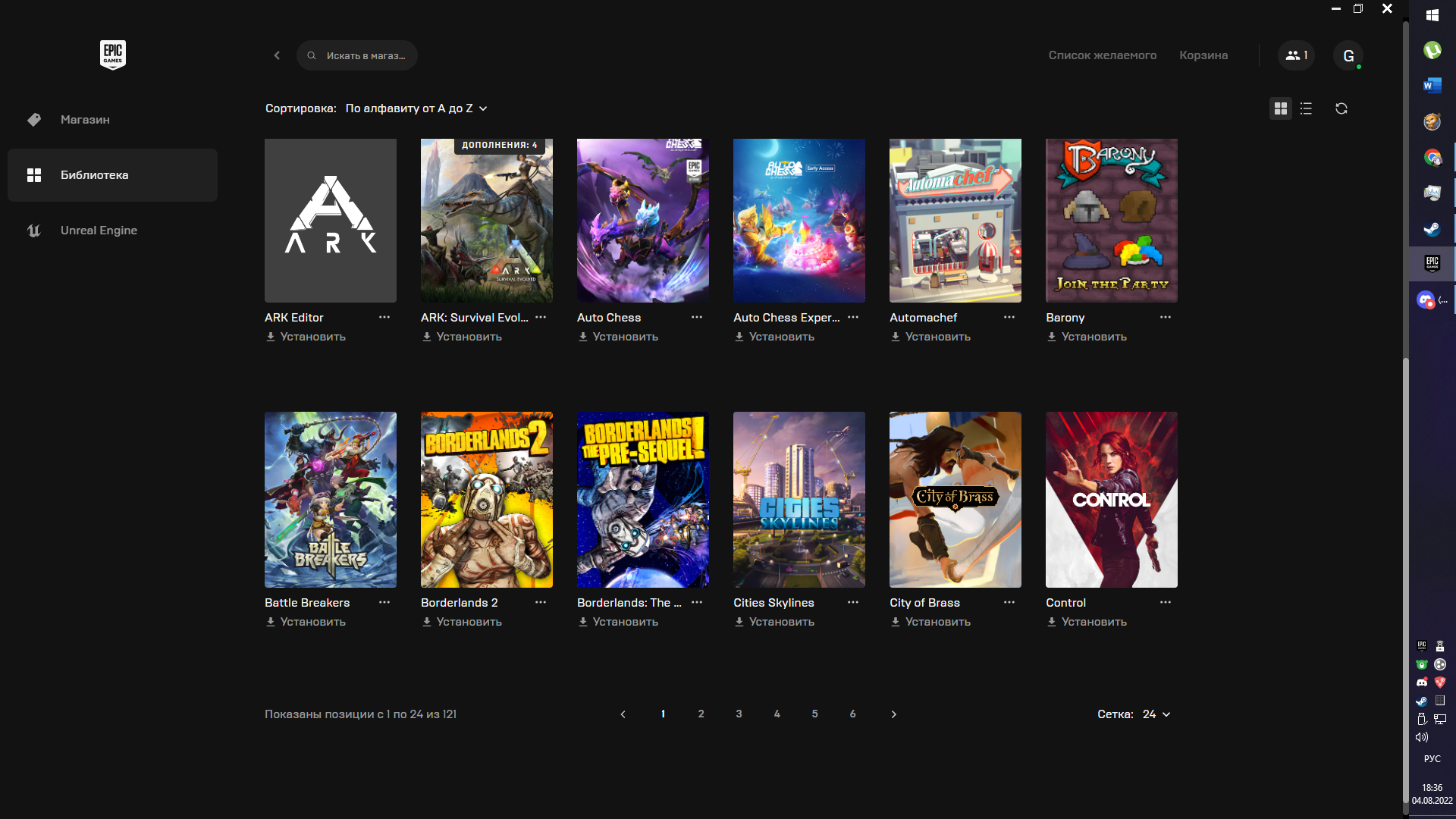Expand the sort order dropdown
The height and width of the screenshot is (819, 1456).
(x=416, y=108)
